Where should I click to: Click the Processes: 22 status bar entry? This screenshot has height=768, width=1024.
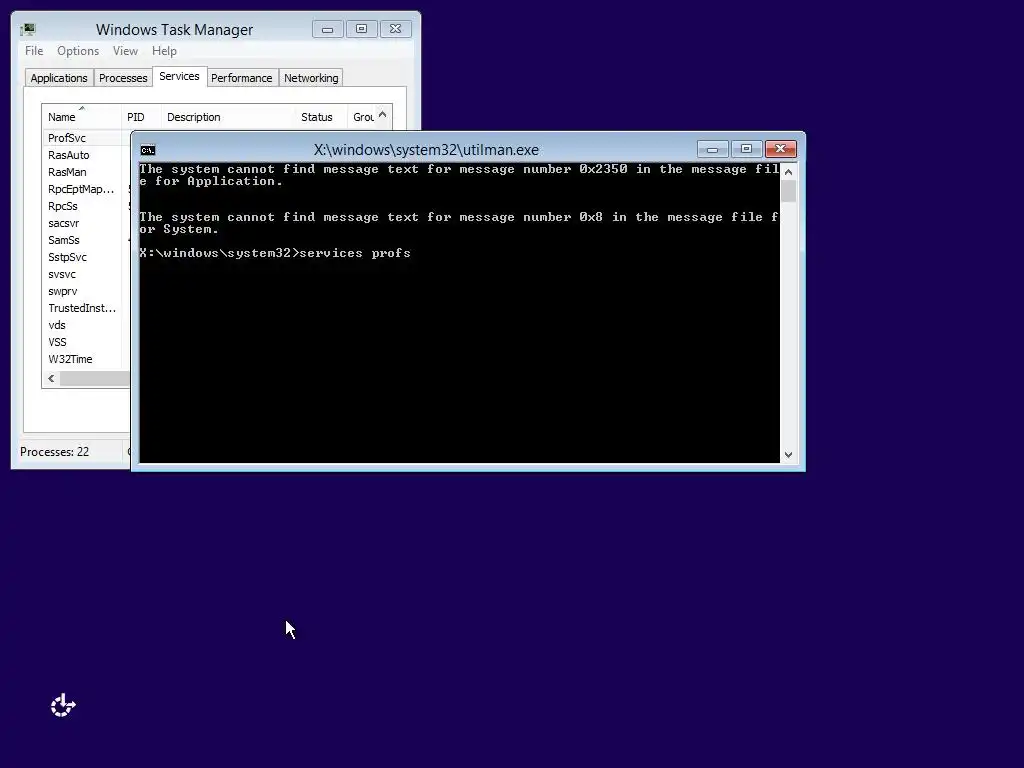click(x=54, y=451)
